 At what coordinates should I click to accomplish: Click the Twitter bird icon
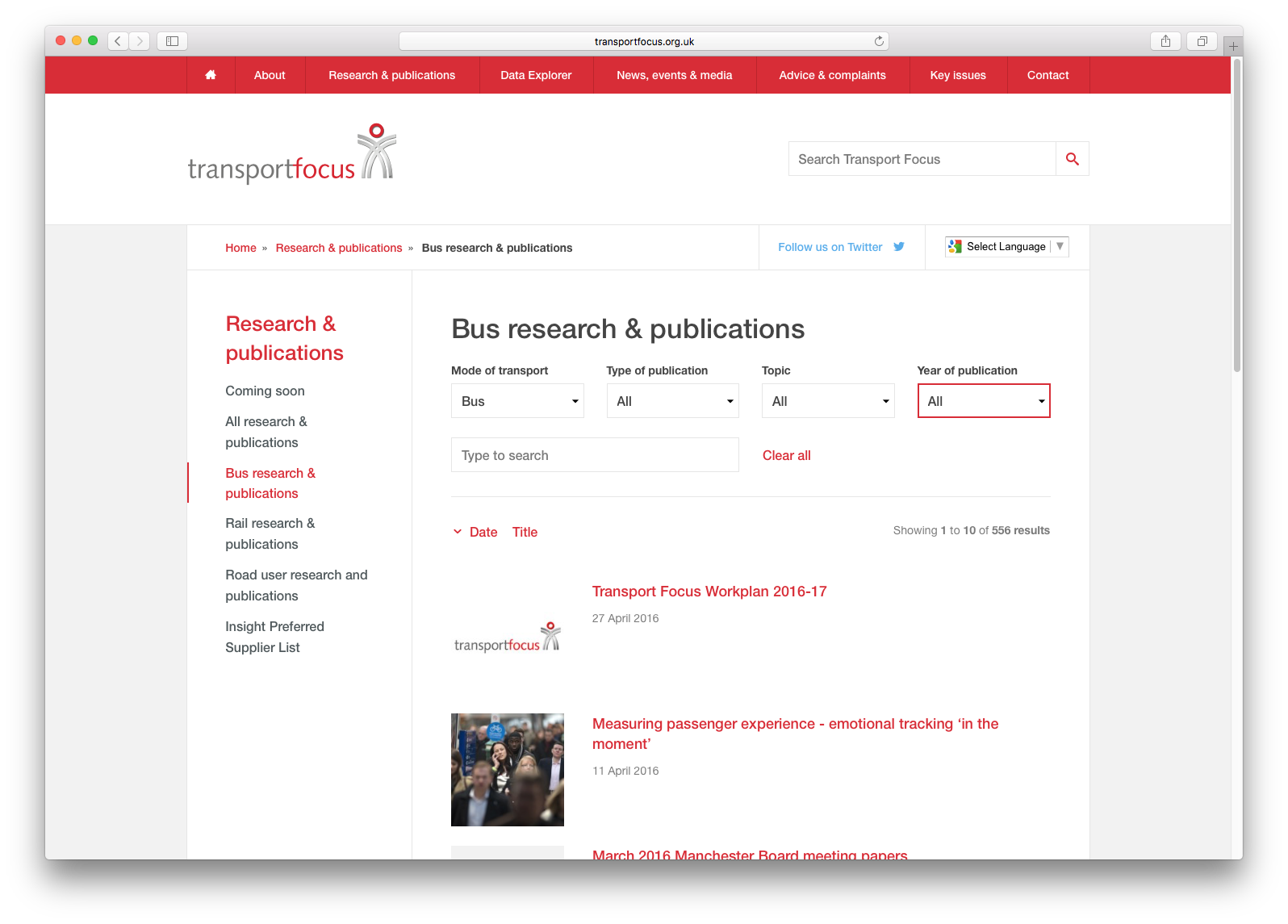tap(899, 247)
